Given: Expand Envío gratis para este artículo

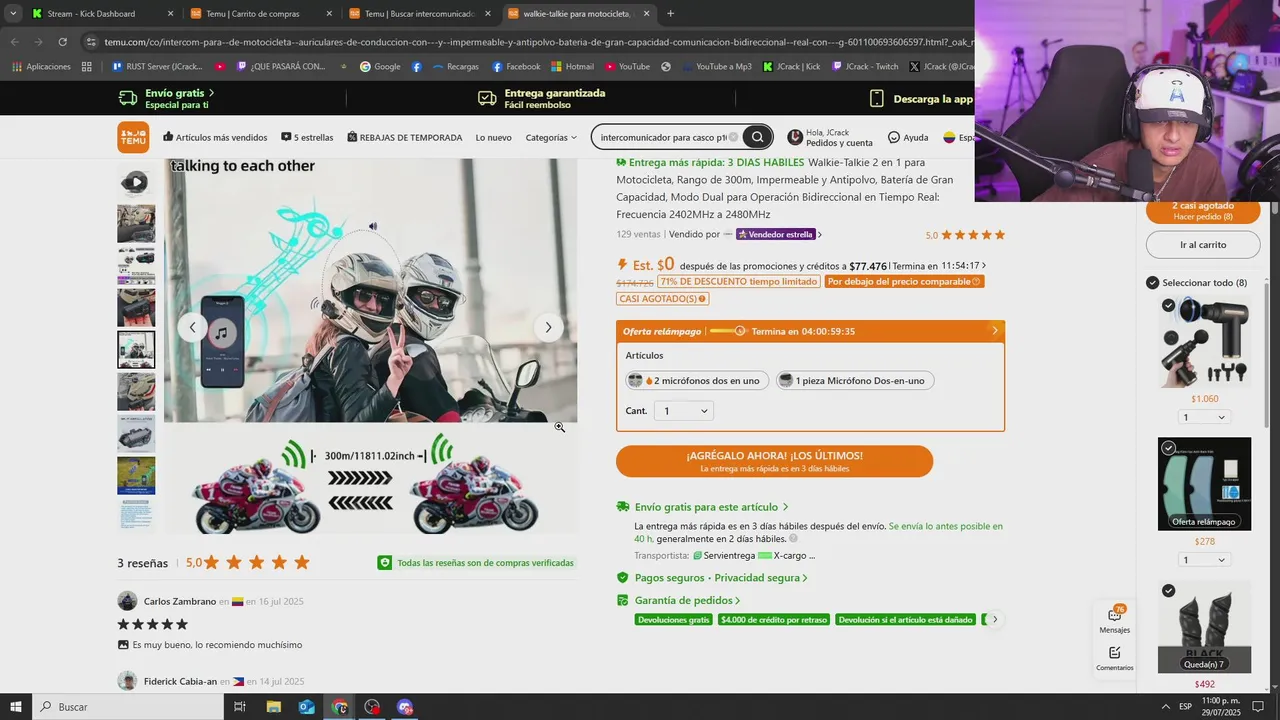Looking at the screenshot, I should coord(704,507).
